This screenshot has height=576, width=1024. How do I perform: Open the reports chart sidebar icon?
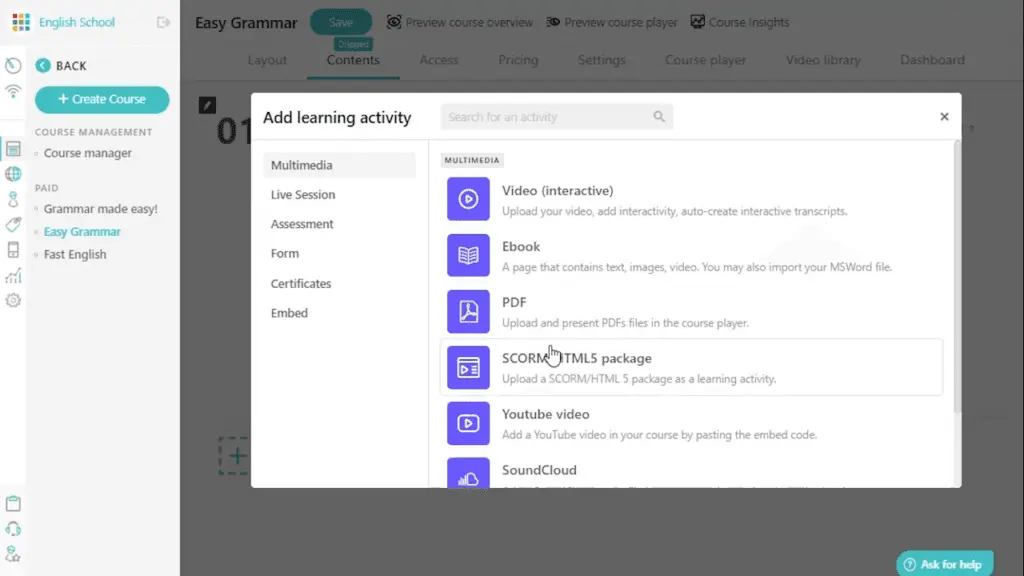[x=13, y=276]
